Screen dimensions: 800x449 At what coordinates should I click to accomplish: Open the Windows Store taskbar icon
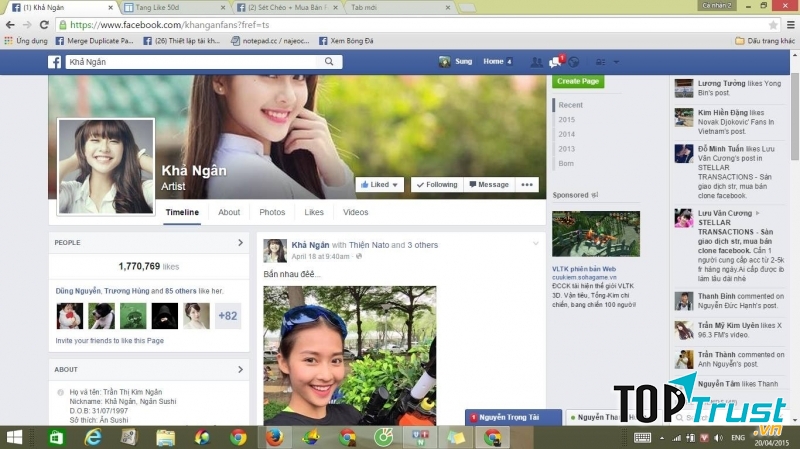56,437
